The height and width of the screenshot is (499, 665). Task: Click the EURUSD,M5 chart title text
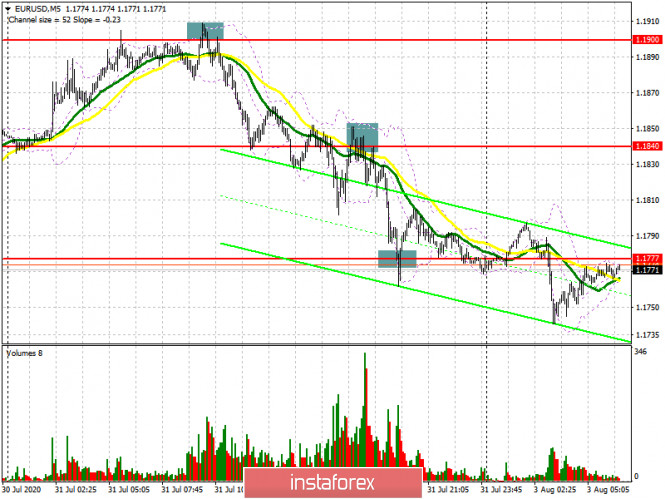click(35, 7)
